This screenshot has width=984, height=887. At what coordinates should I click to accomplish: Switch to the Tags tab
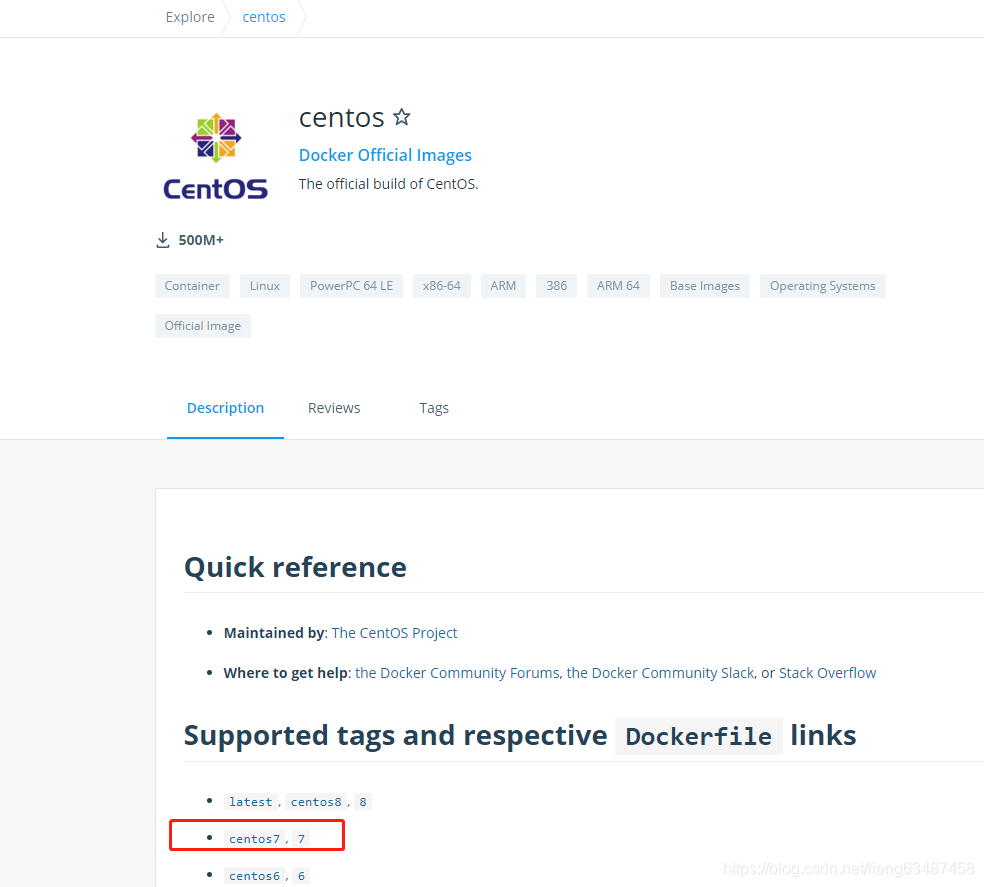pyautogui.click(x=434, y=408)
